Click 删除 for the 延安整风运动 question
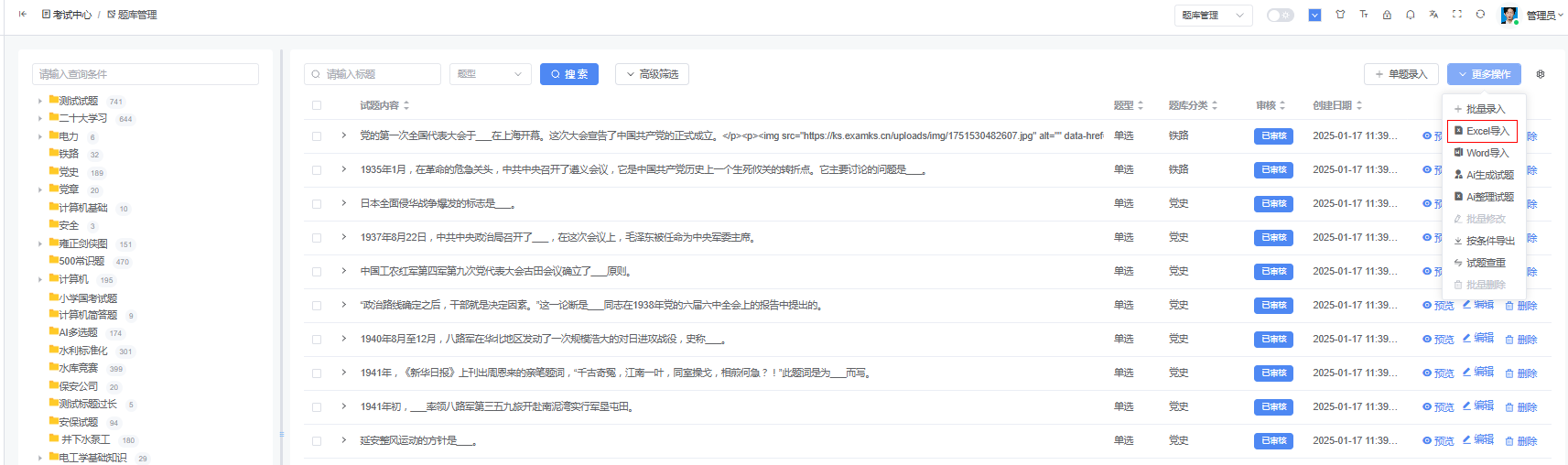This screenshot has height=465, width=1568. tap(1521, 441)
